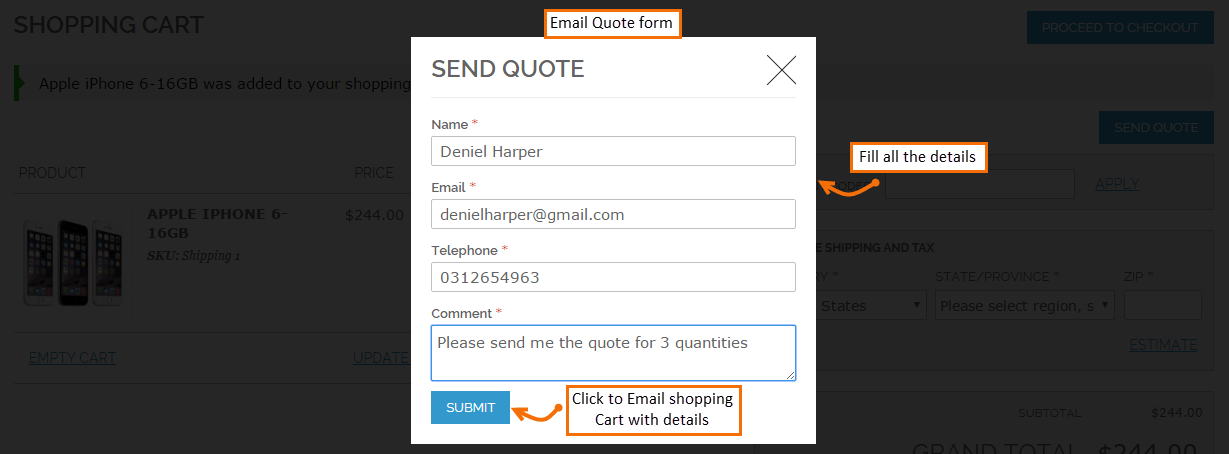Select the Telephone input box
This screenshot has width=1229, height=454.
pyautogui.click(x=613, y=277)
